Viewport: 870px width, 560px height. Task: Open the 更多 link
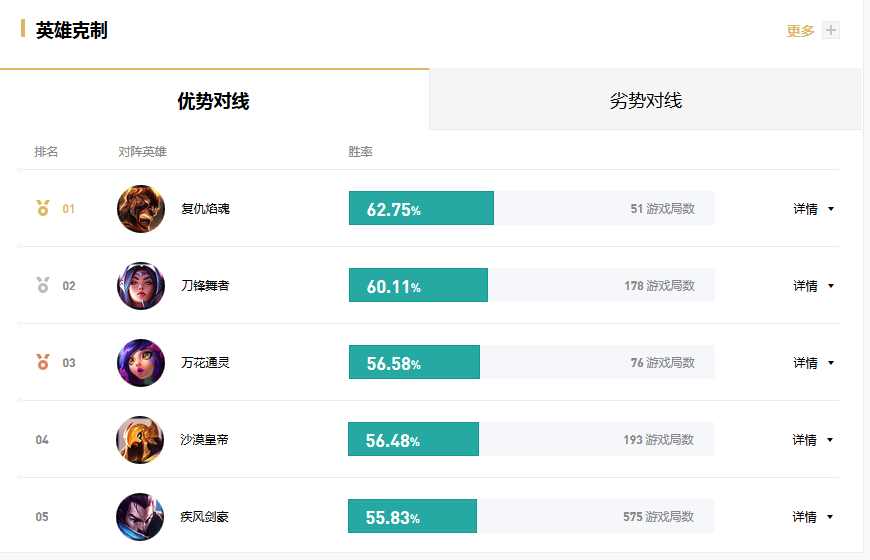point(800,31)
